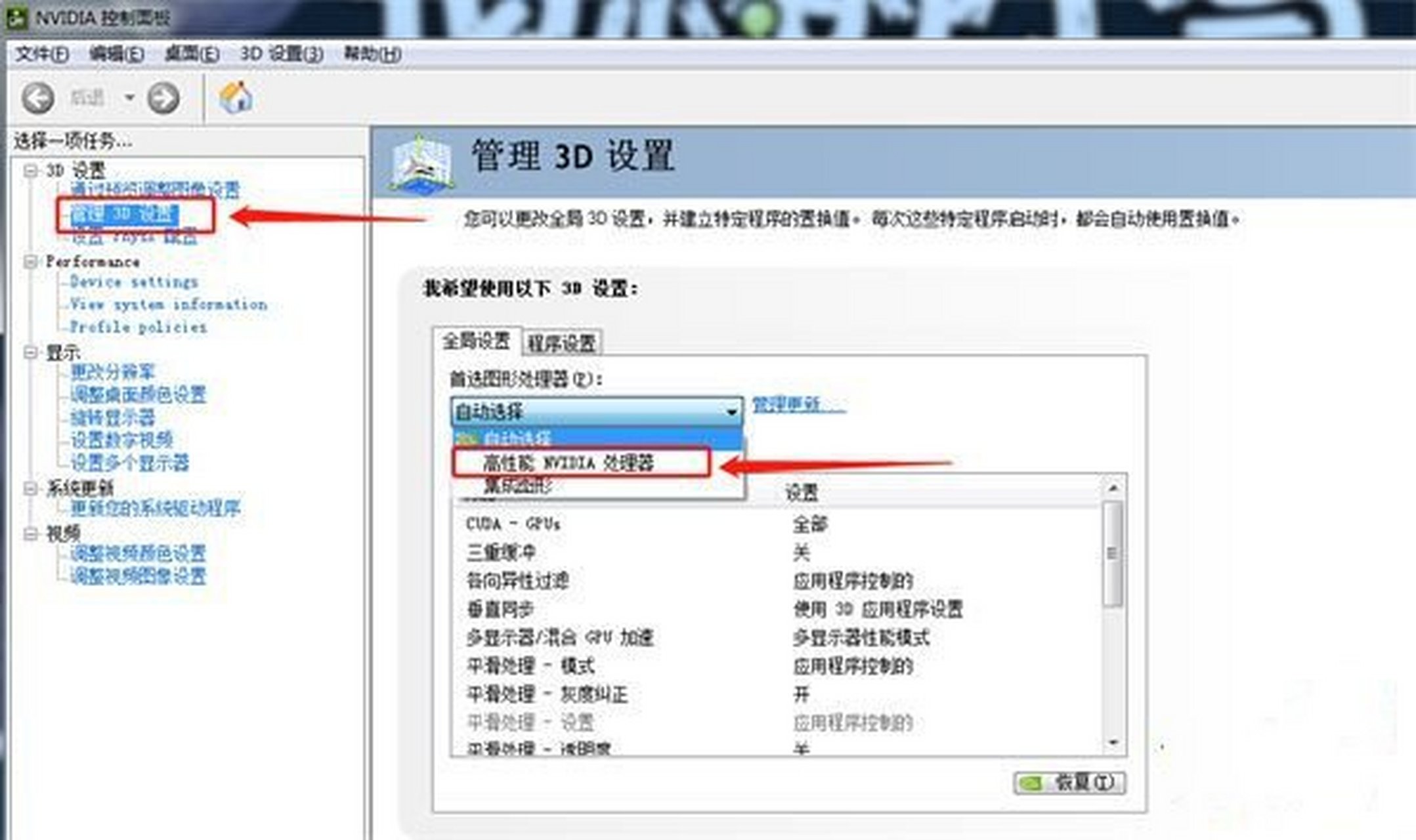Open the back history dropdown arrow
This screenshot has height=840, width=1416.
[129, 98]
